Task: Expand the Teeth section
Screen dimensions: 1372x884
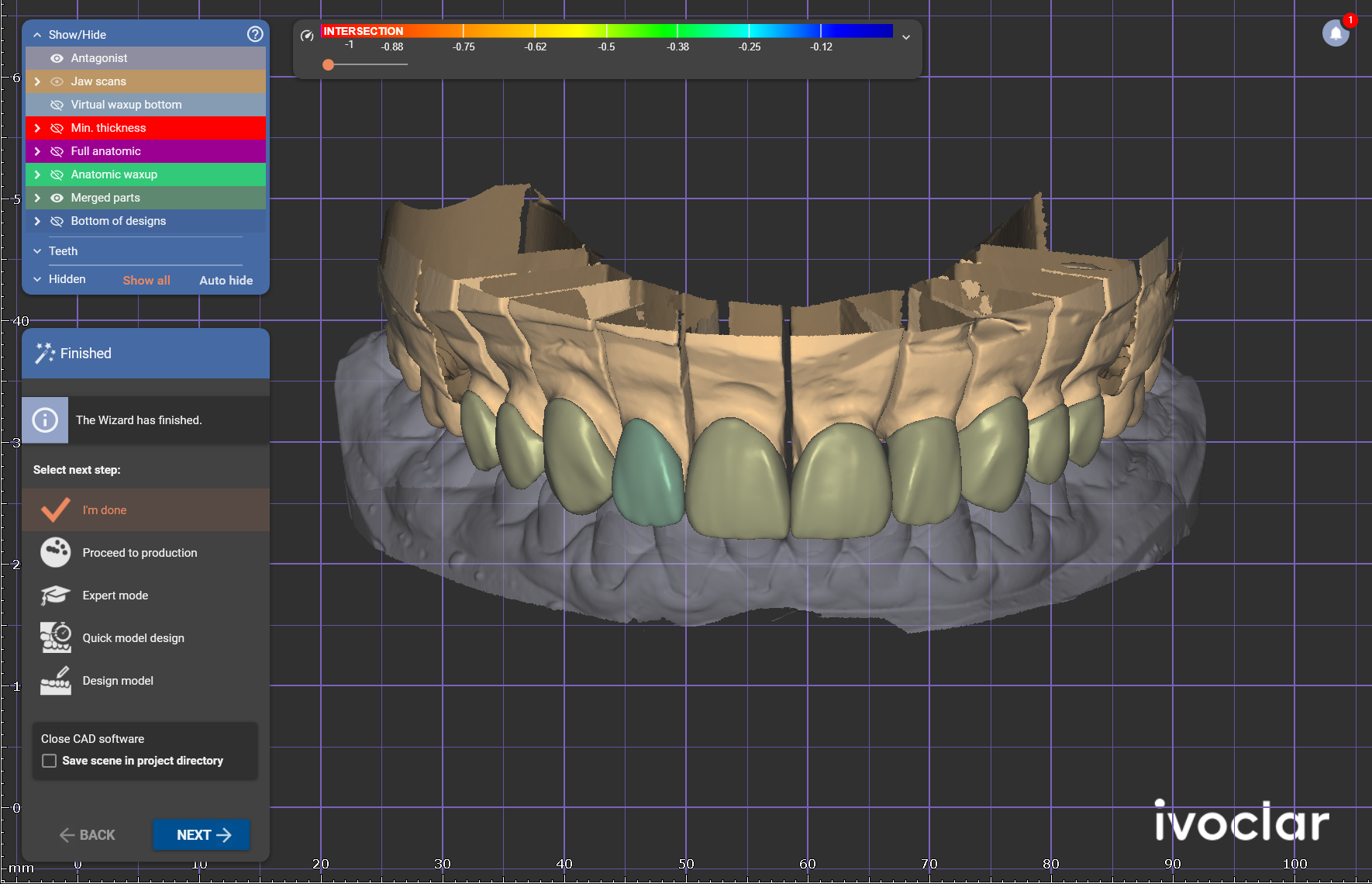Action: point(37,251)
